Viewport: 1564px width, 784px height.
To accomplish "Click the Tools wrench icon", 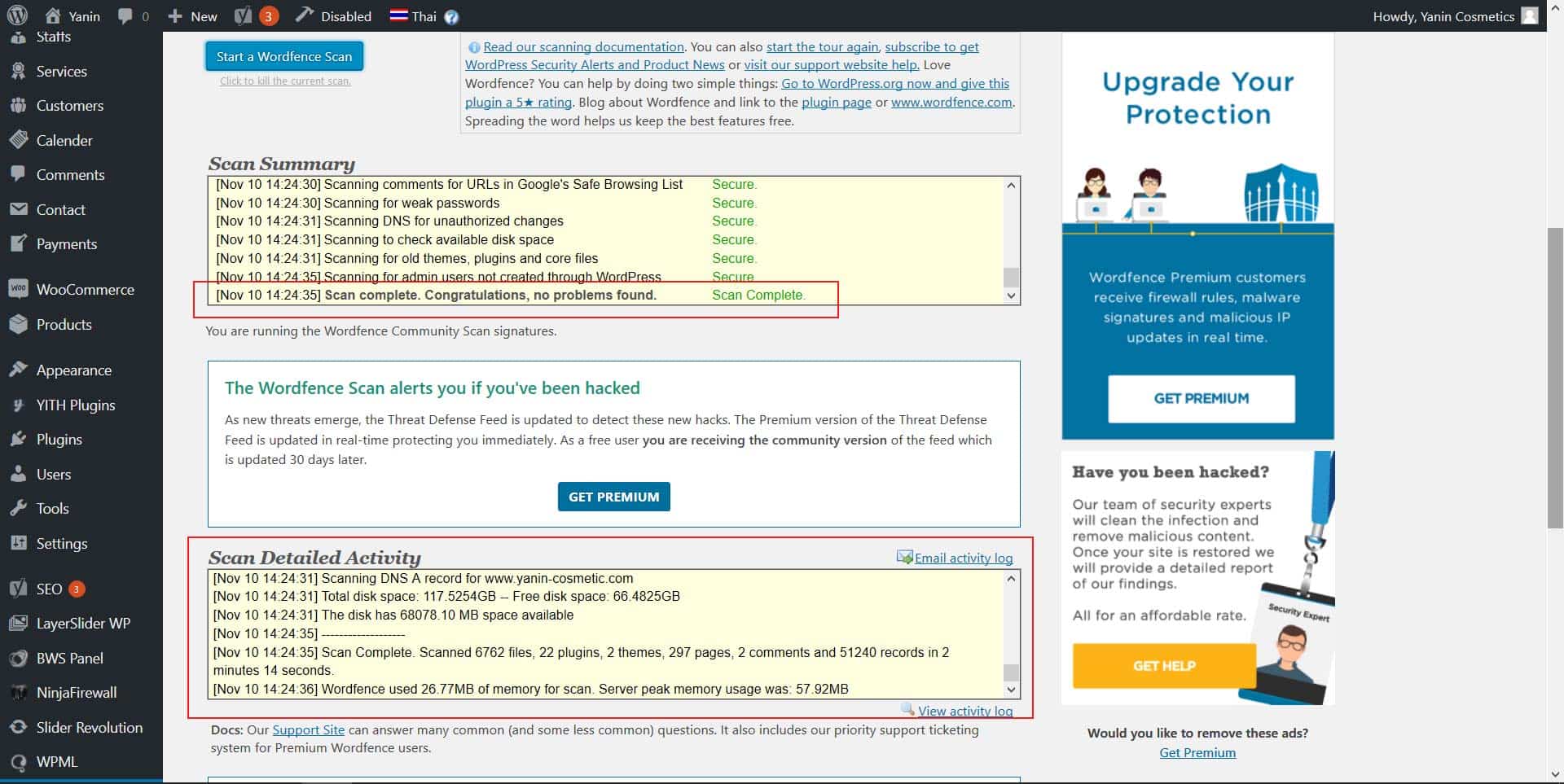I will [19, 508].
